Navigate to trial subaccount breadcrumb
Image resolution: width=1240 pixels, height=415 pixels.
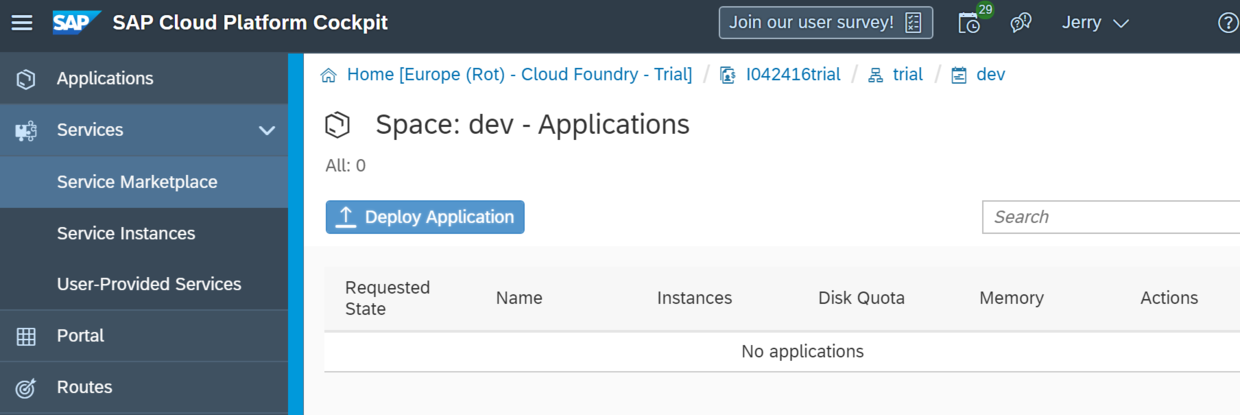click(907, 75)
